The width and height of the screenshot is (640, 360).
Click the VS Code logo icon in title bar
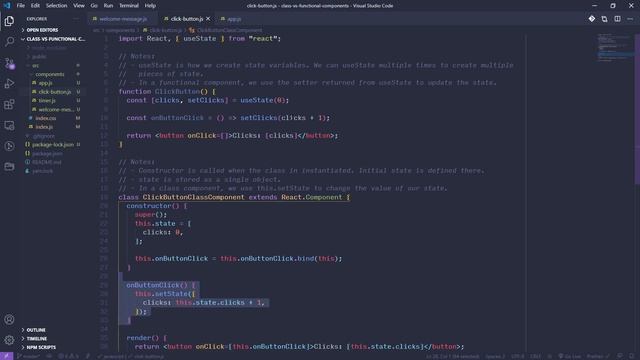7,6
